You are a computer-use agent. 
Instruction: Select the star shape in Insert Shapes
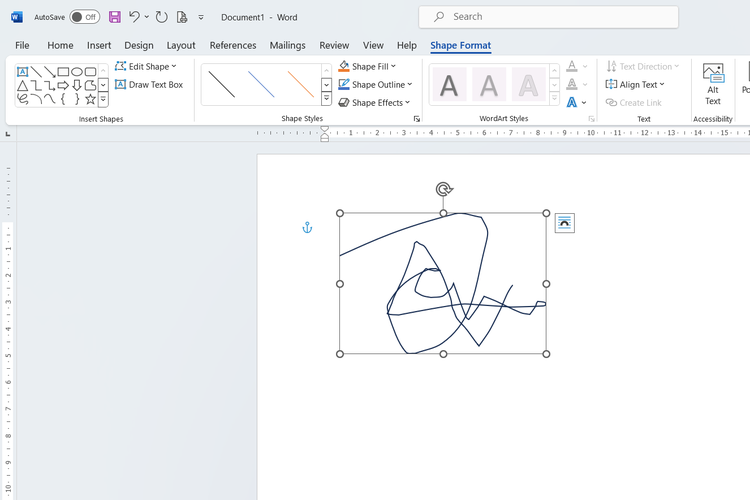point(90,99)
